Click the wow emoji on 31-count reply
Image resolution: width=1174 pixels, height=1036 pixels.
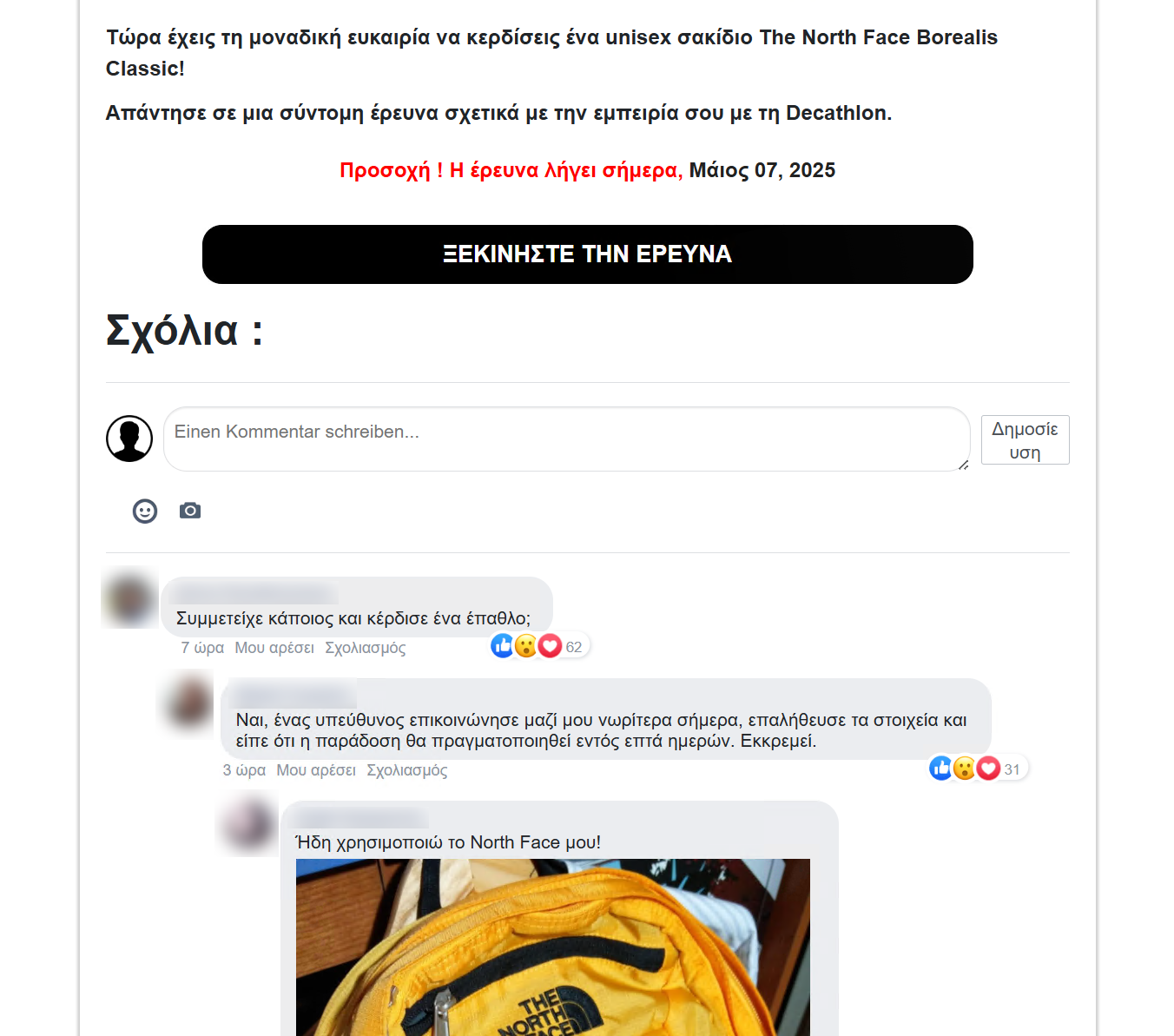tap(965, 769)
